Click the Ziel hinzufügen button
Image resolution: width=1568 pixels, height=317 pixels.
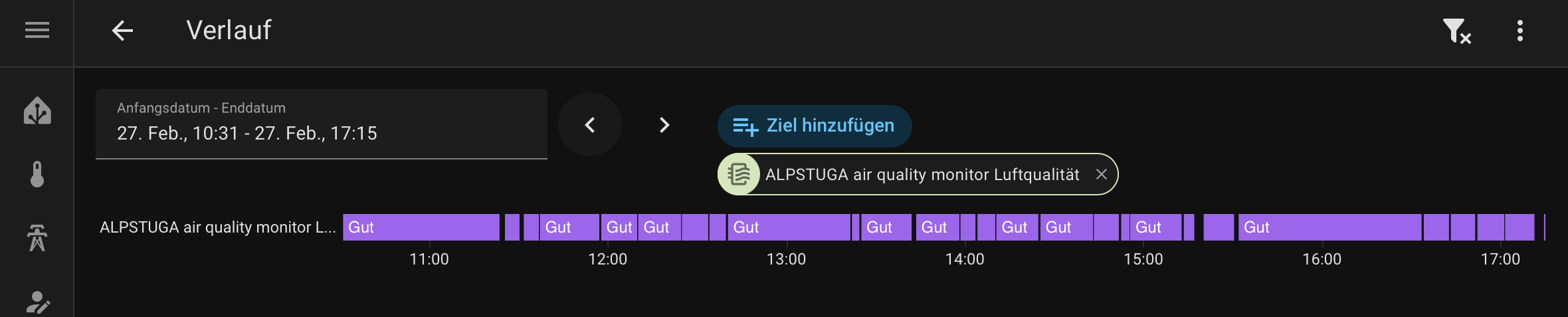point(815,126)
